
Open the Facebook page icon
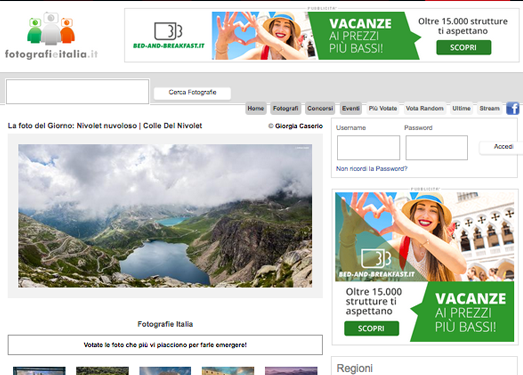pos(512,108)
